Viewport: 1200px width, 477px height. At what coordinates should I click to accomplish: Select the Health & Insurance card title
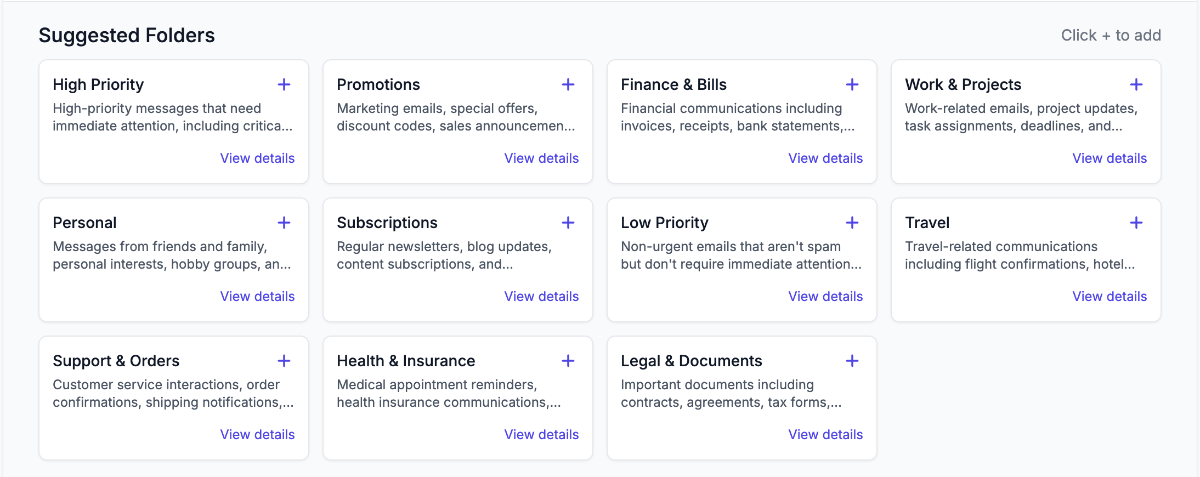[x=406, y=361]
